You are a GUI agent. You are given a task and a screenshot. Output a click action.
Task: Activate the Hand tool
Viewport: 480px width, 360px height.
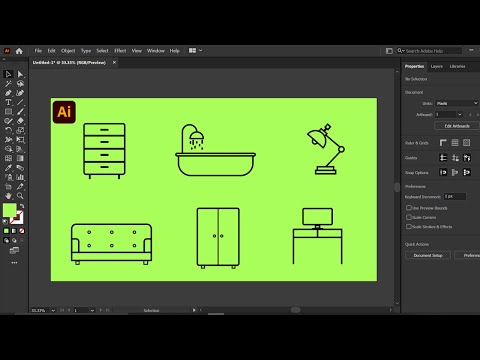tap(8, 196)
